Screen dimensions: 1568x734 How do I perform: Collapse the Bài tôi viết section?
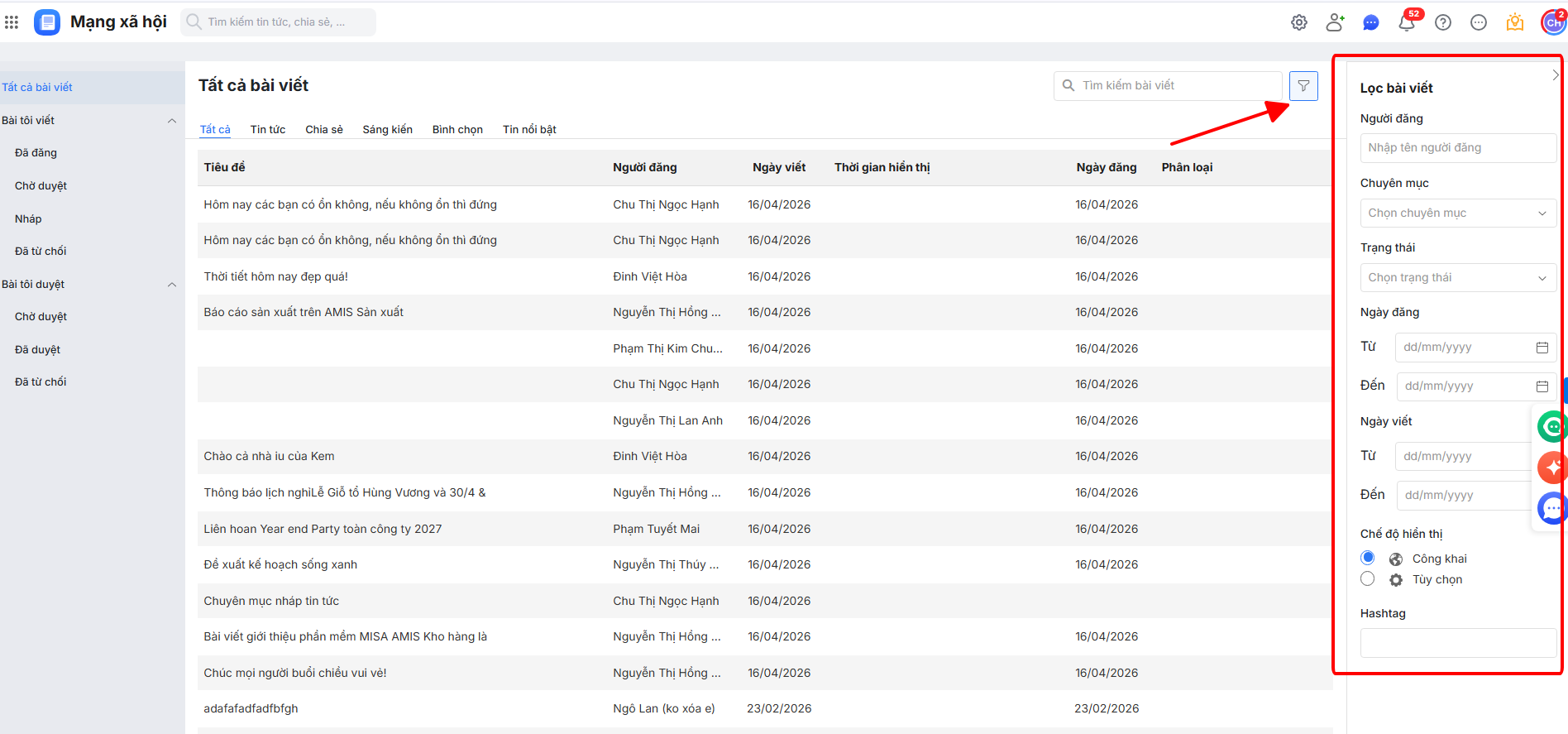click(x=172, y=121)
